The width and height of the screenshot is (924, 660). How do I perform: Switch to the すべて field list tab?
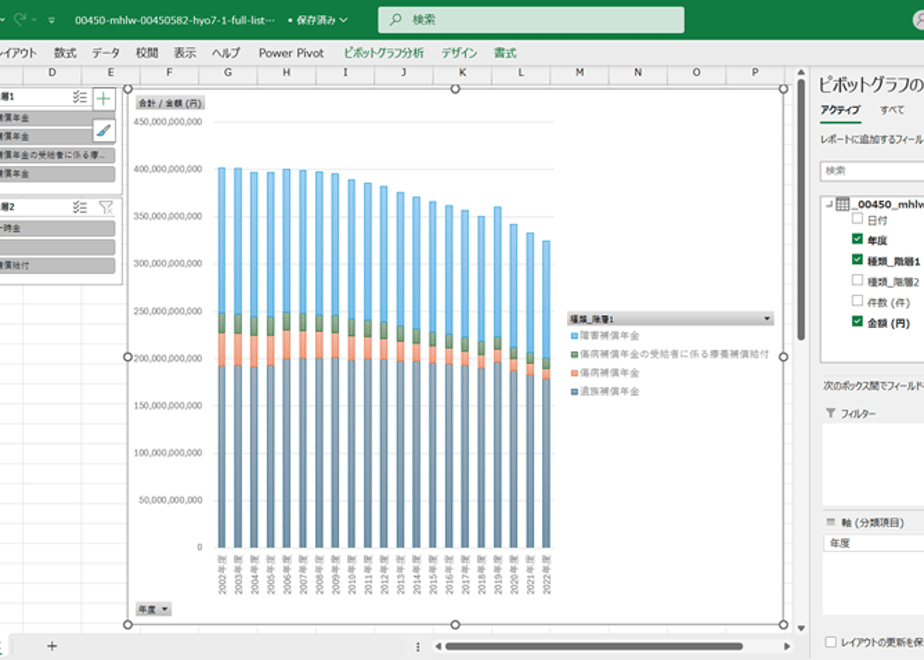[x=892, y=110]
